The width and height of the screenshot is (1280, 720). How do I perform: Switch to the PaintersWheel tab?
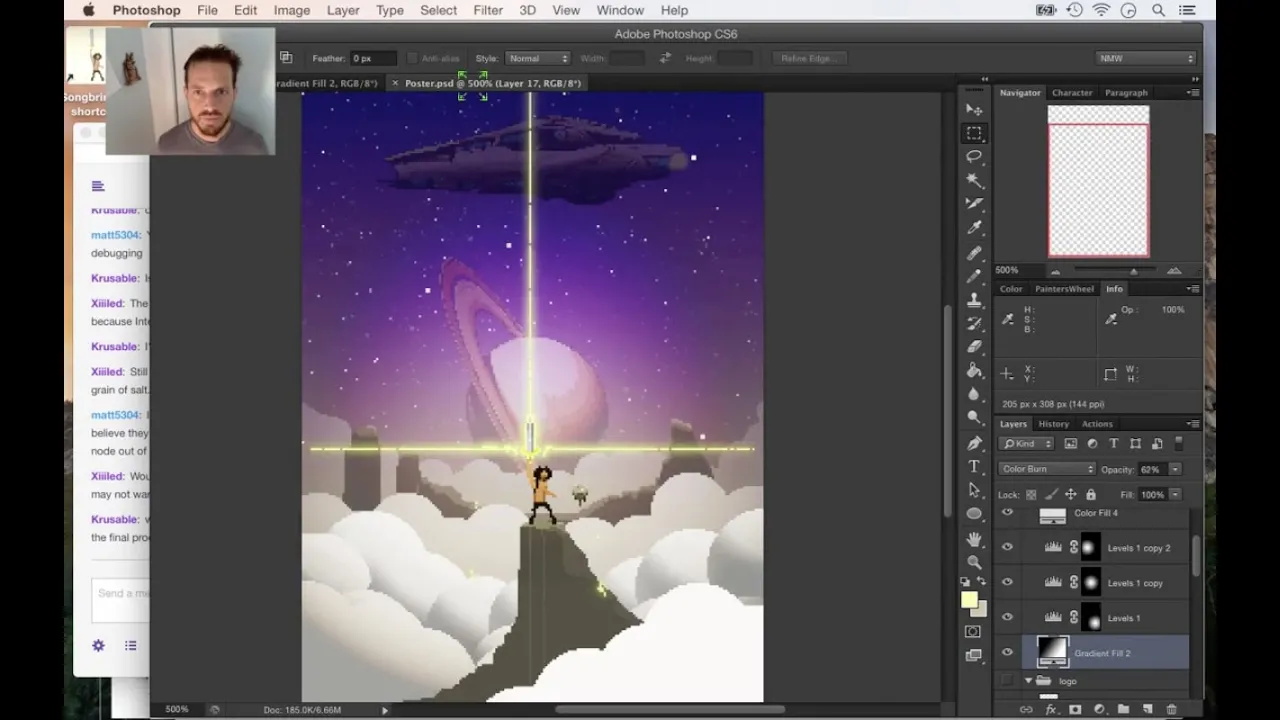[1064, 289]
